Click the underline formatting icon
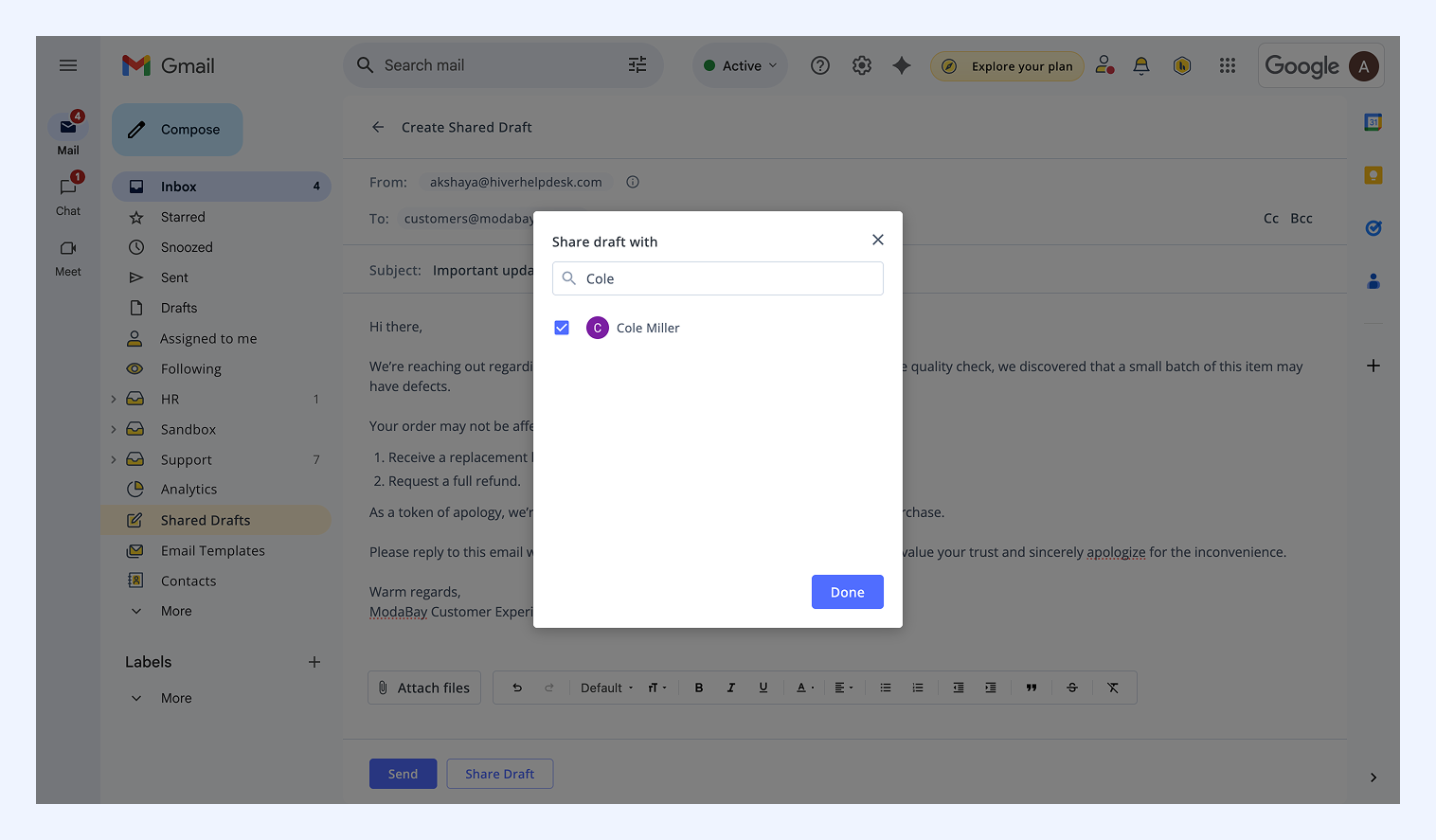The width and height of the screenshot is (1436, 840). click(x=763, y=688)
